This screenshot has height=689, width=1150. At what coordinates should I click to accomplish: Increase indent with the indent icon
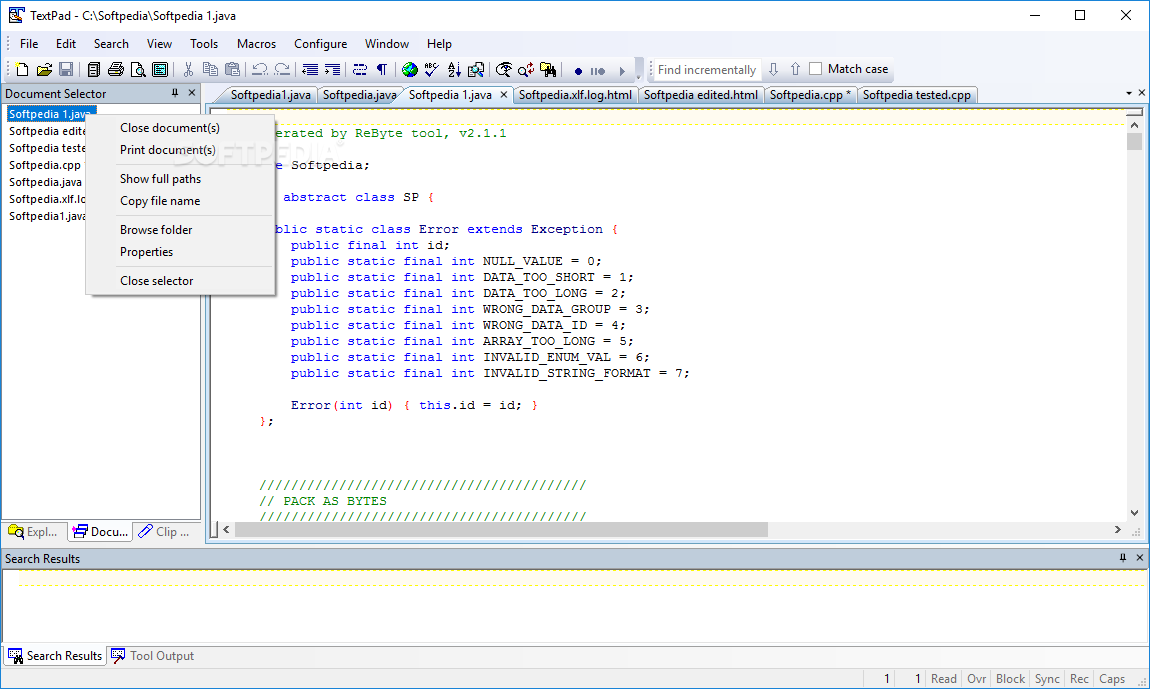332,70
